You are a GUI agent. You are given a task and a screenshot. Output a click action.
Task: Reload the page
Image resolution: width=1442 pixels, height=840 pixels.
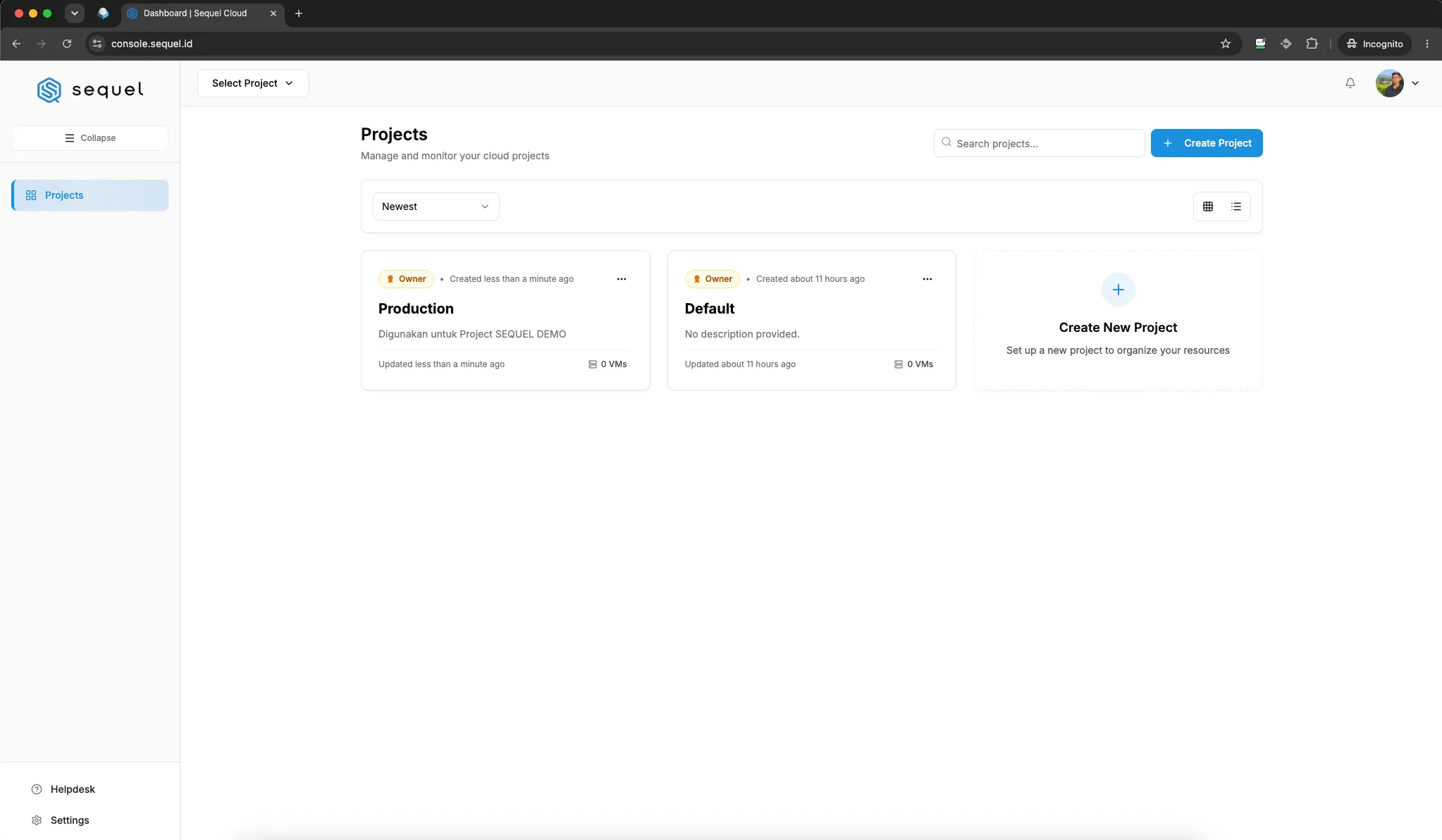(x=67, y=44)
